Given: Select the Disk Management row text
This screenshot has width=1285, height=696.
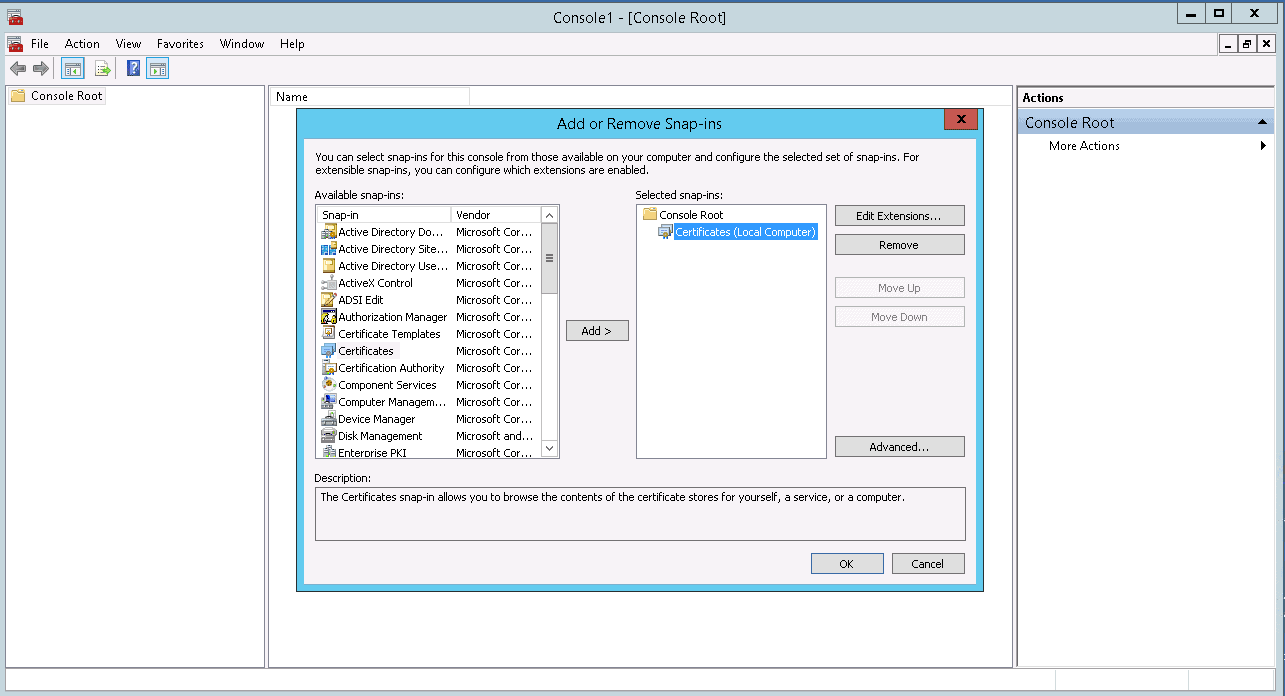Looking at the screenshot, I should [x=381, y=436].
